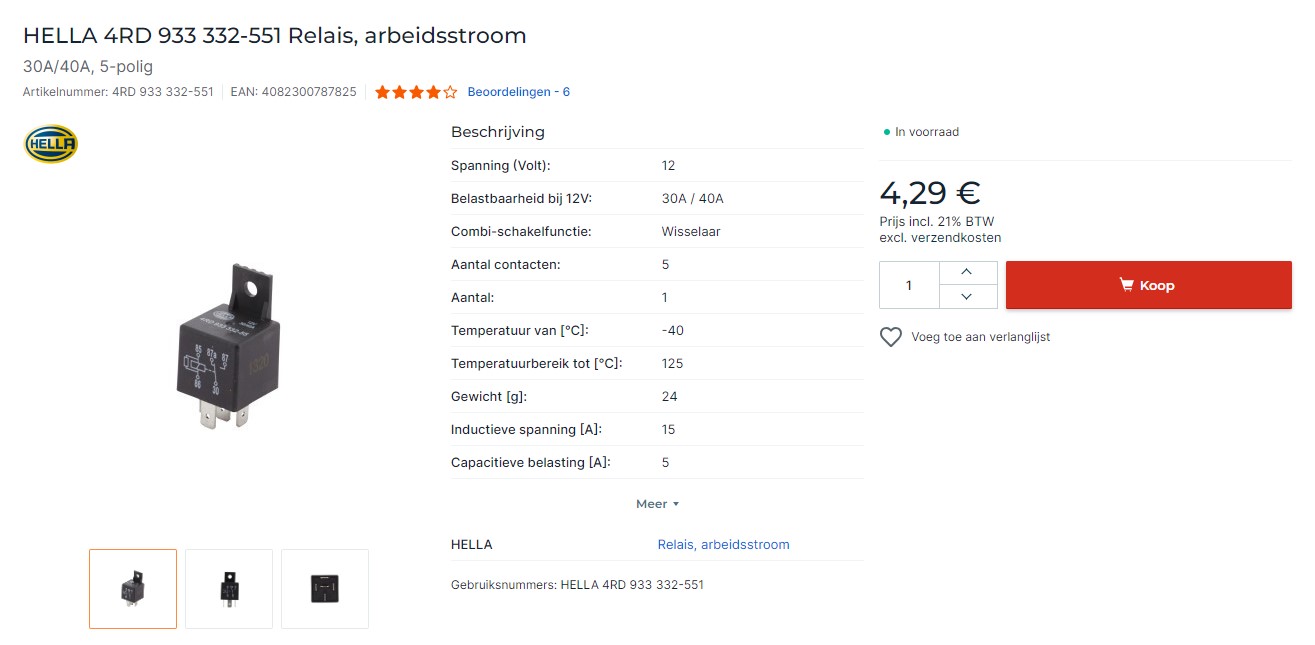Decrease quantity with the down arrow
1315x645 pixels.
point(966,297)
